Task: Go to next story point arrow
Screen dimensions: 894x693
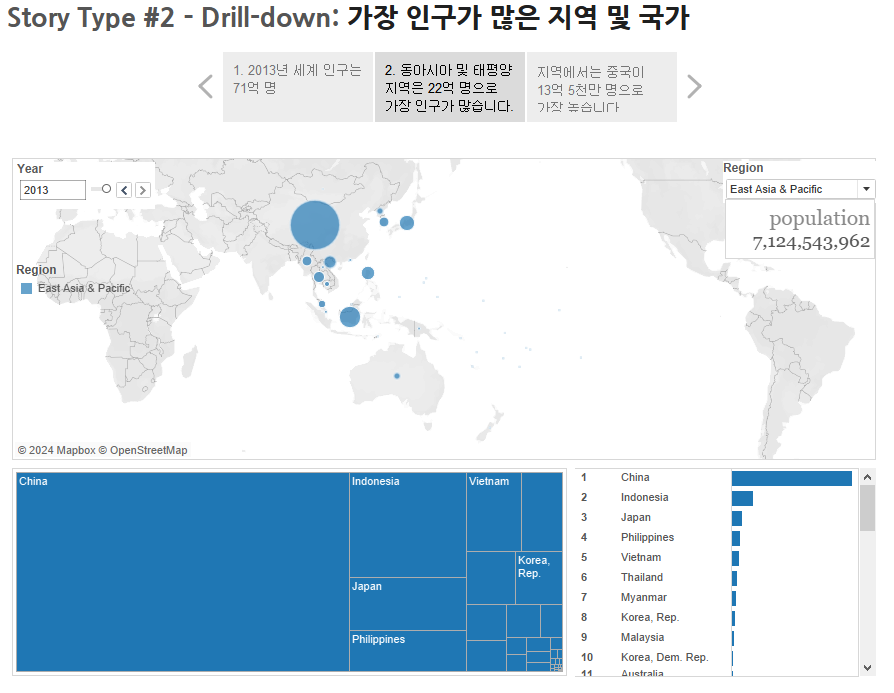Action: (694, 87)
